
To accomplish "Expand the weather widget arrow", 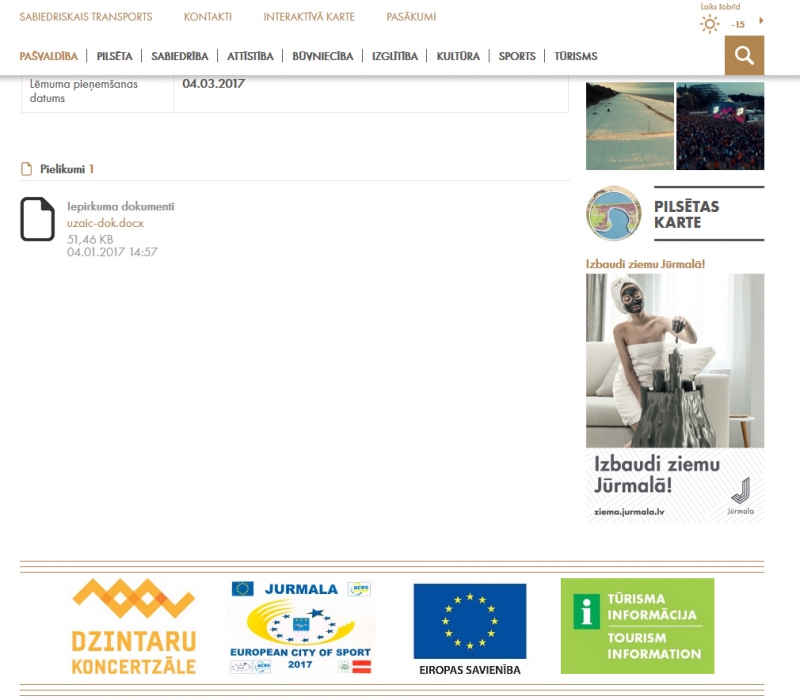I will click(x=761, y=21).
